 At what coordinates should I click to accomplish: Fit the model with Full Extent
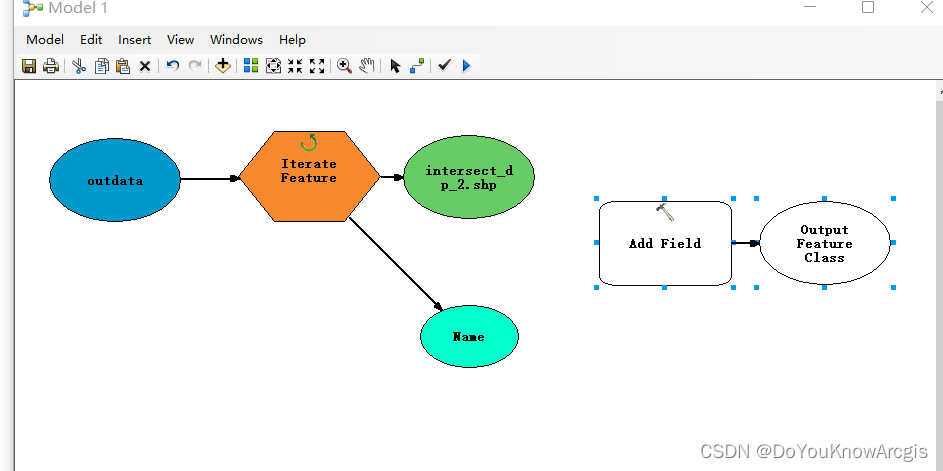[x=273, y=66]
